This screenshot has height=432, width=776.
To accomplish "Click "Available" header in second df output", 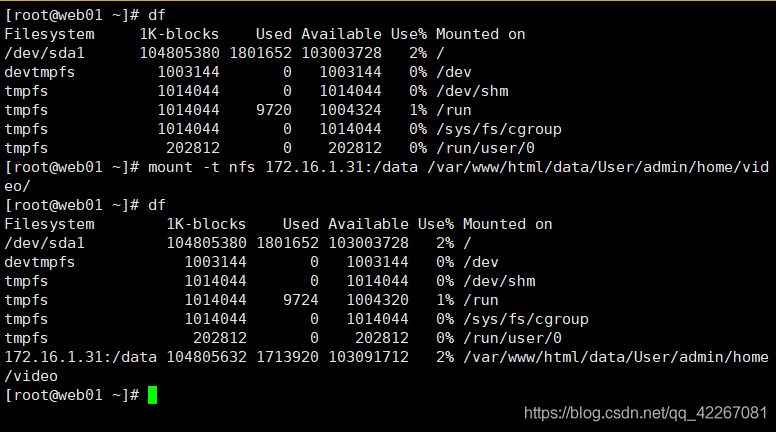I will (x=369, y=224).
